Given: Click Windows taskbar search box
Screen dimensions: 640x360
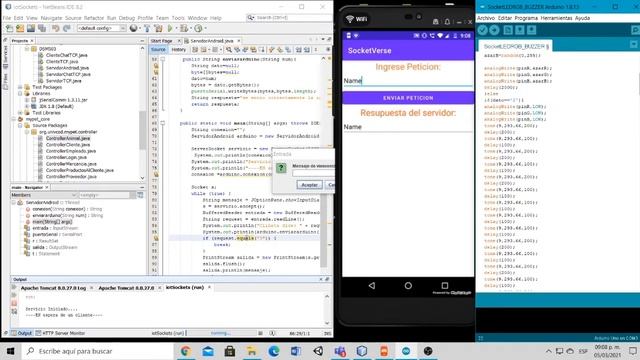Looking at the screenshot, I should (x=97, y=351).
